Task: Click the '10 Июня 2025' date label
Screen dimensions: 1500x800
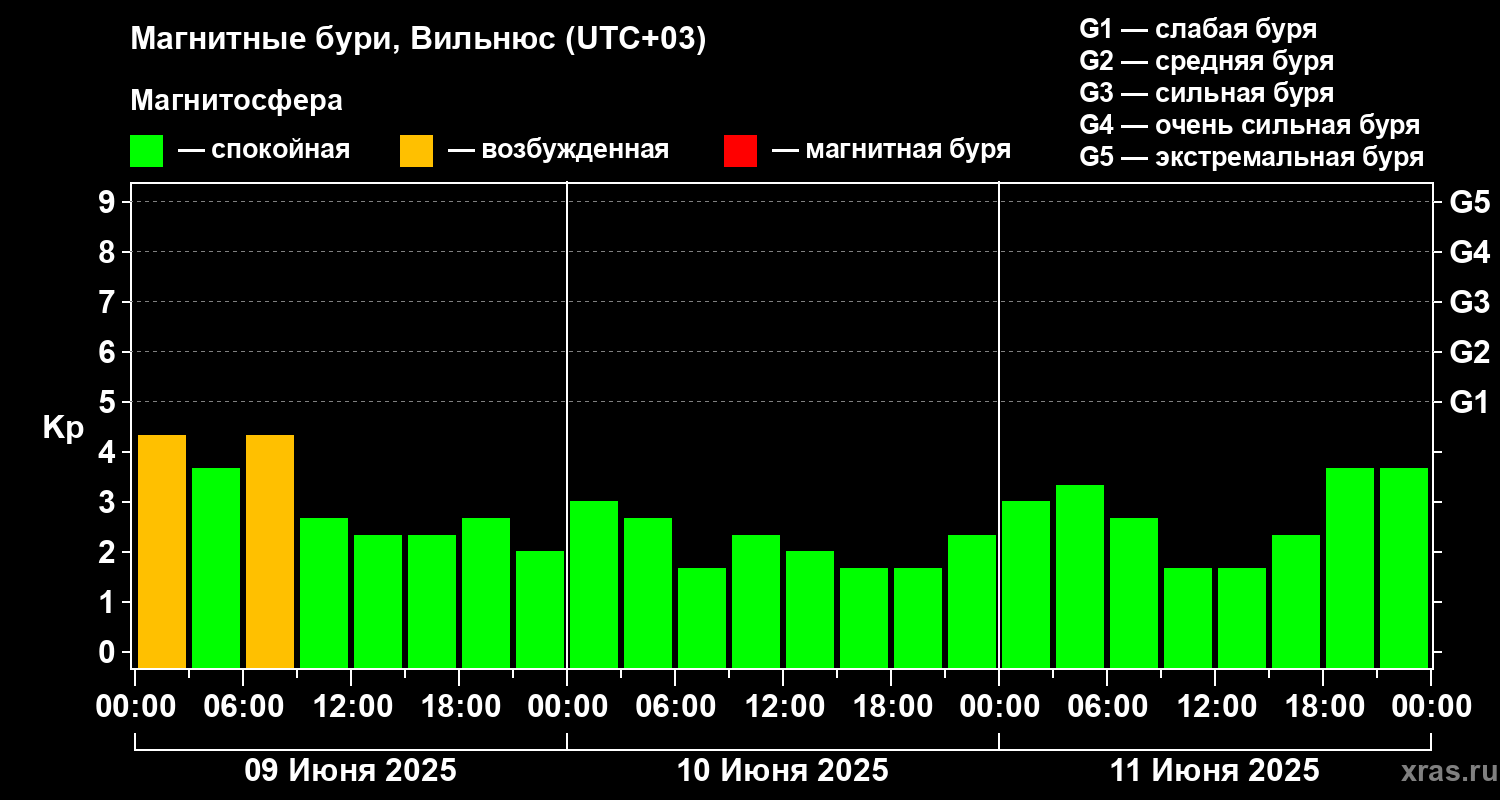Action: tap(783, 771)
